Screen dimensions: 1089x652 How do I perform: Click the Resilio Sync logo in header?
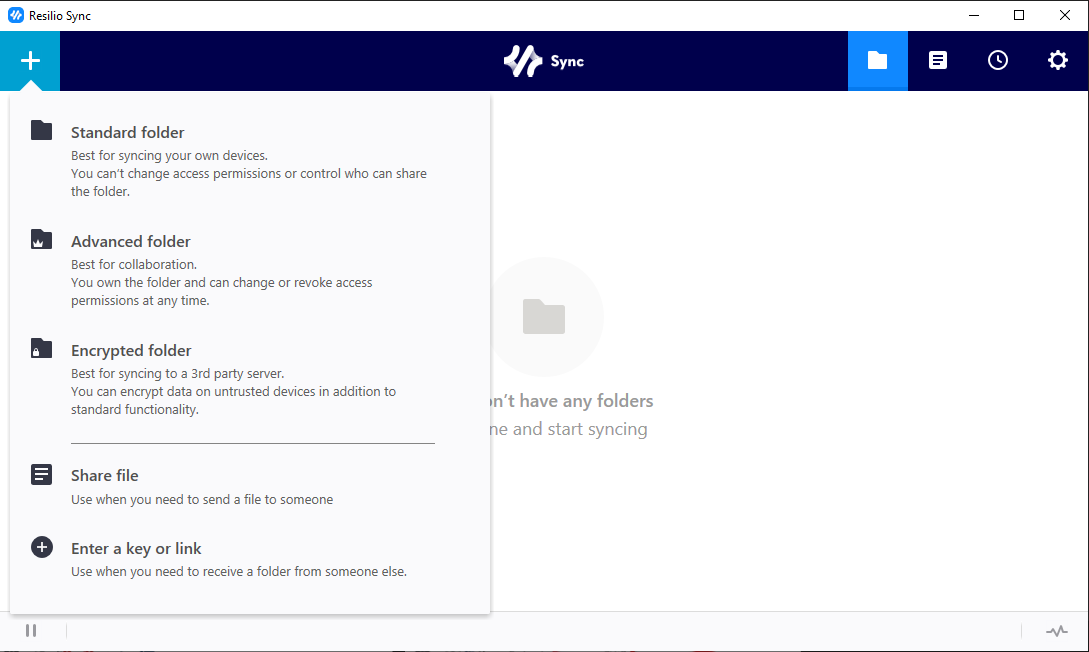click(544, 61)
